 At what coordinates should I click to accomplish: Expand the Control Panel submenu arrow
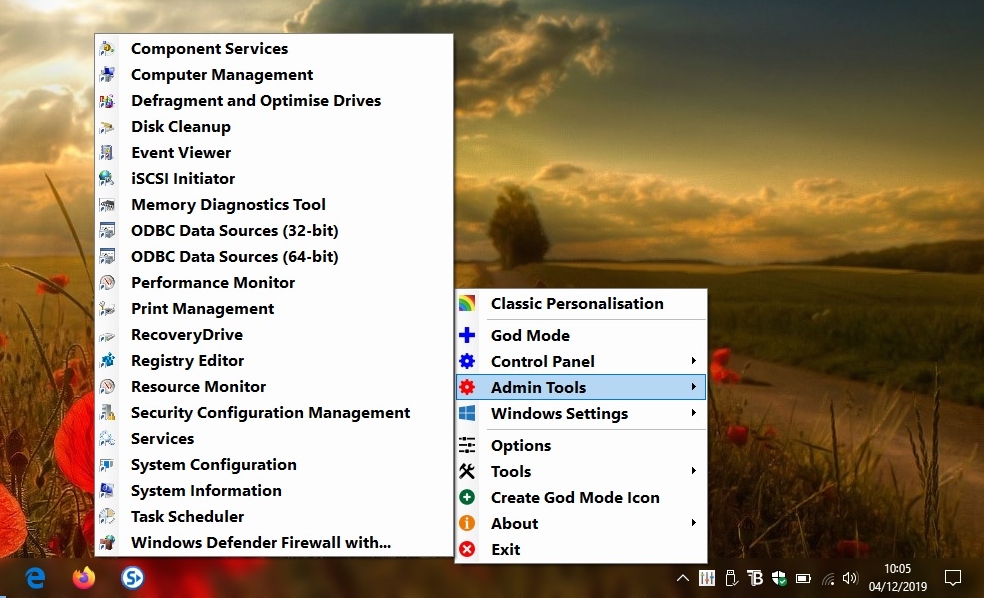pos(693,361)
